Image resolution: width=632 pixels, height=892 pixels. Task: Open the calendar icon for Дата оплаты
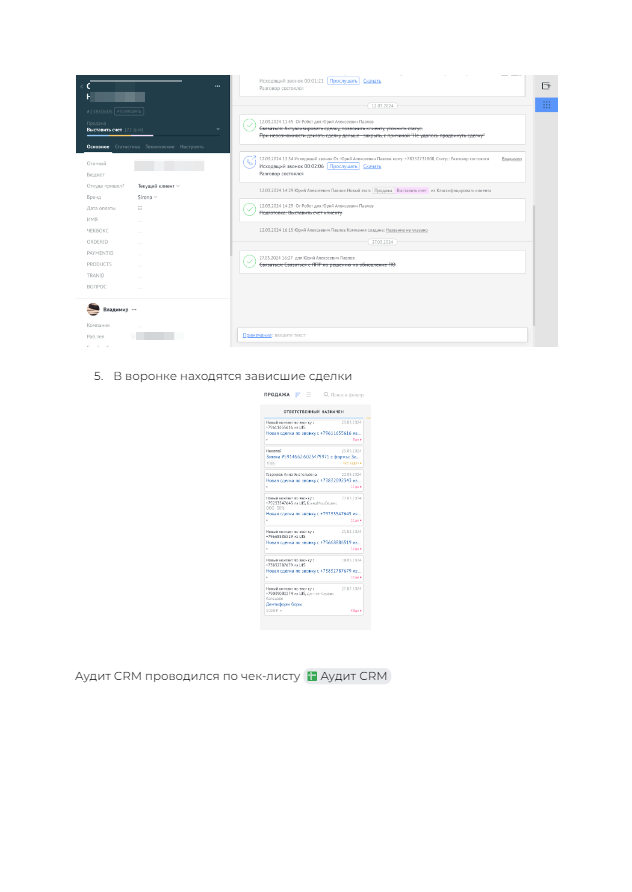pyautogui.click(x=140, y=208)
